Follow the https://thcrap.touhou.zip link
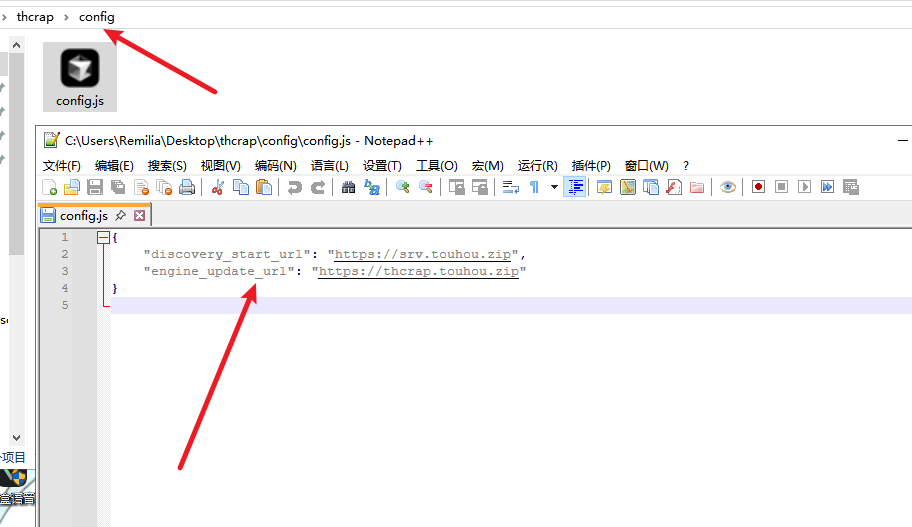Image resolution: width=912 pixels, height=527 pixels. 419,271
